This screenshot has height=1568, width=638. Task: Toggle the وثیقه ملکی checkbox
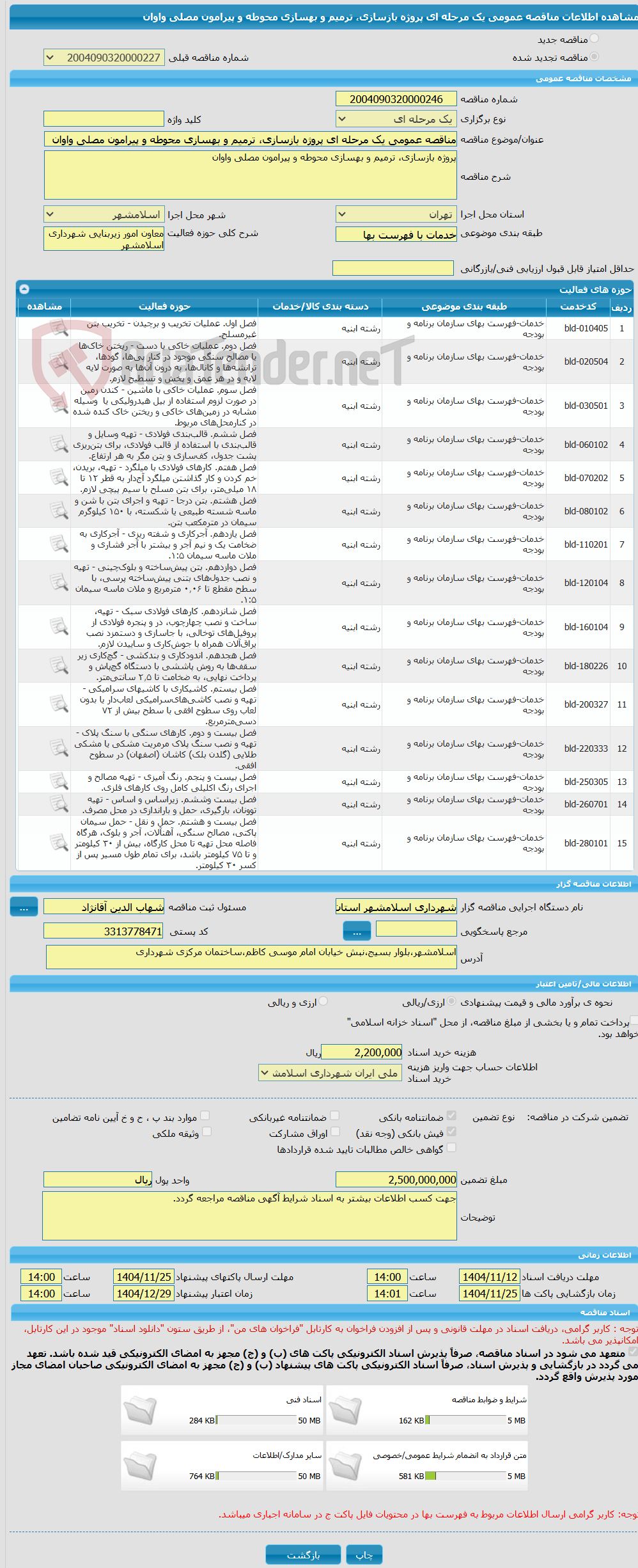(x=206, y=1132)
